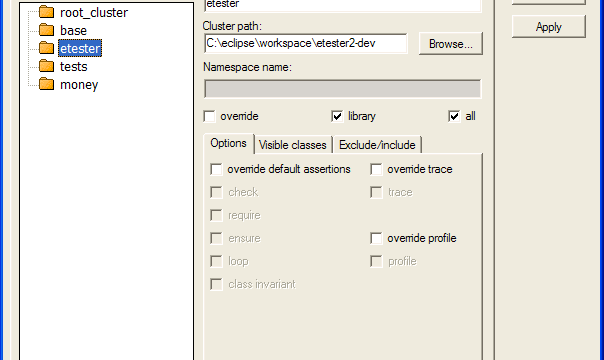Click the Browse... button

click(451, 44)
